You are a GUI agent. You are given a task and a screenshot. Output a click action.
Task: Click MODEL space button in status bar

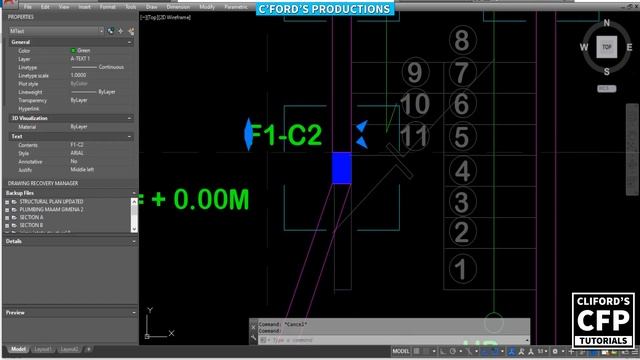[x=401, y=351]
